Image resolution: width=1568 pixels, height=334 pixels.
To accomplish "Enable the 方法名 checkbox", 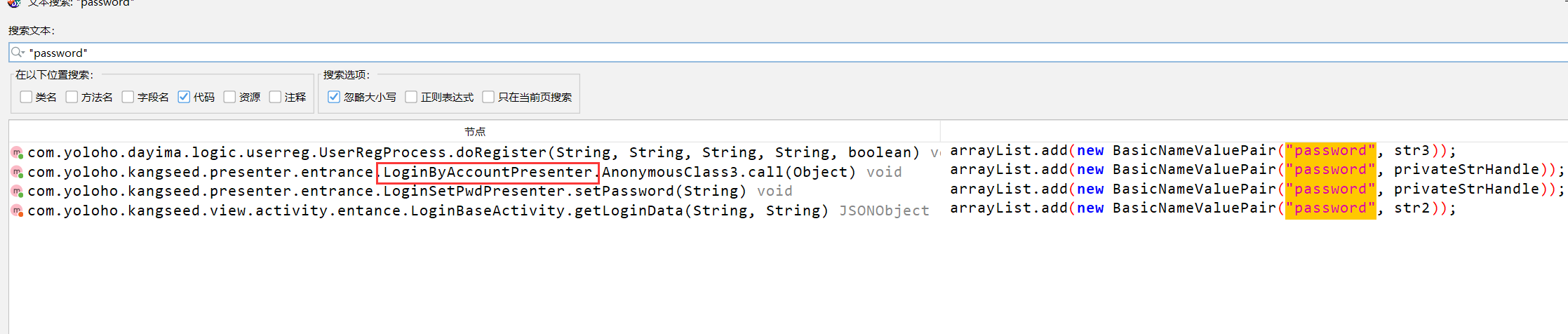I will coord(72,97).
